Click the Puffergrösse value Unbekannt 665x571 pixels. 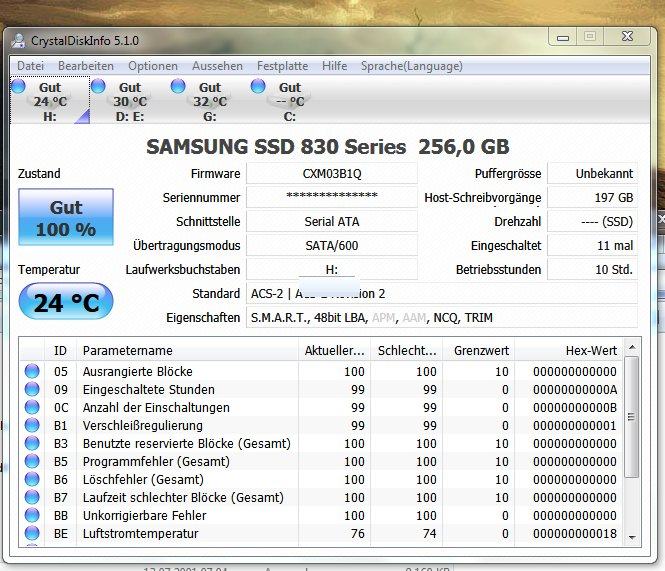[x=592, y=174]
